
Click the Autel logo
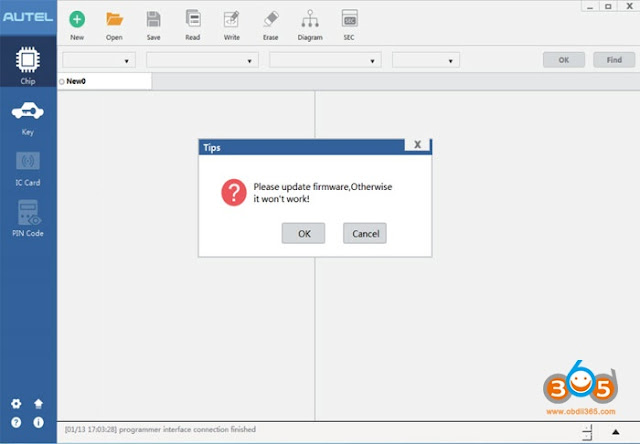click(28, 17)
